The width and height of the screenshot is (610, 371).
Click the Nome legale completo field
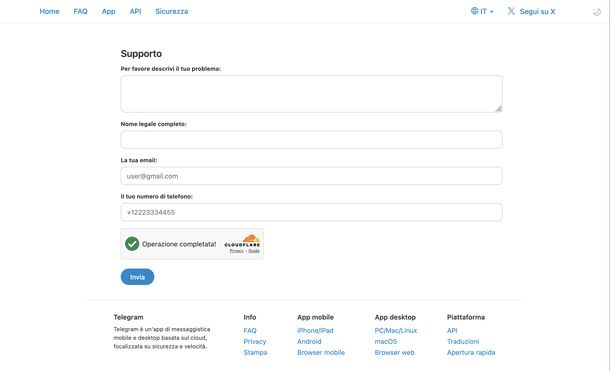pyautogui.click(x=311, y=140)
